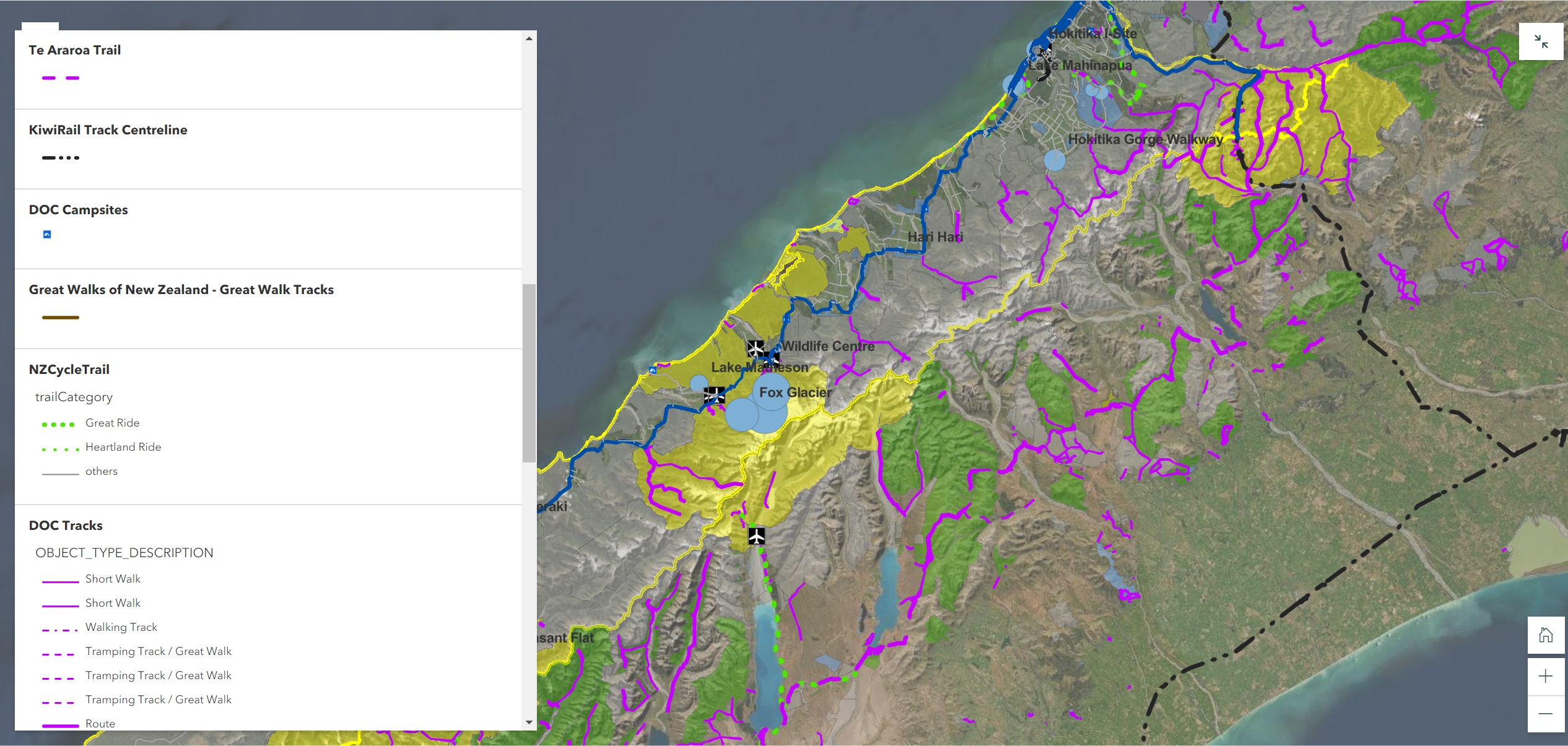
Task: Click the Te Araroa Trail legend heading
Action: [75, 50]
